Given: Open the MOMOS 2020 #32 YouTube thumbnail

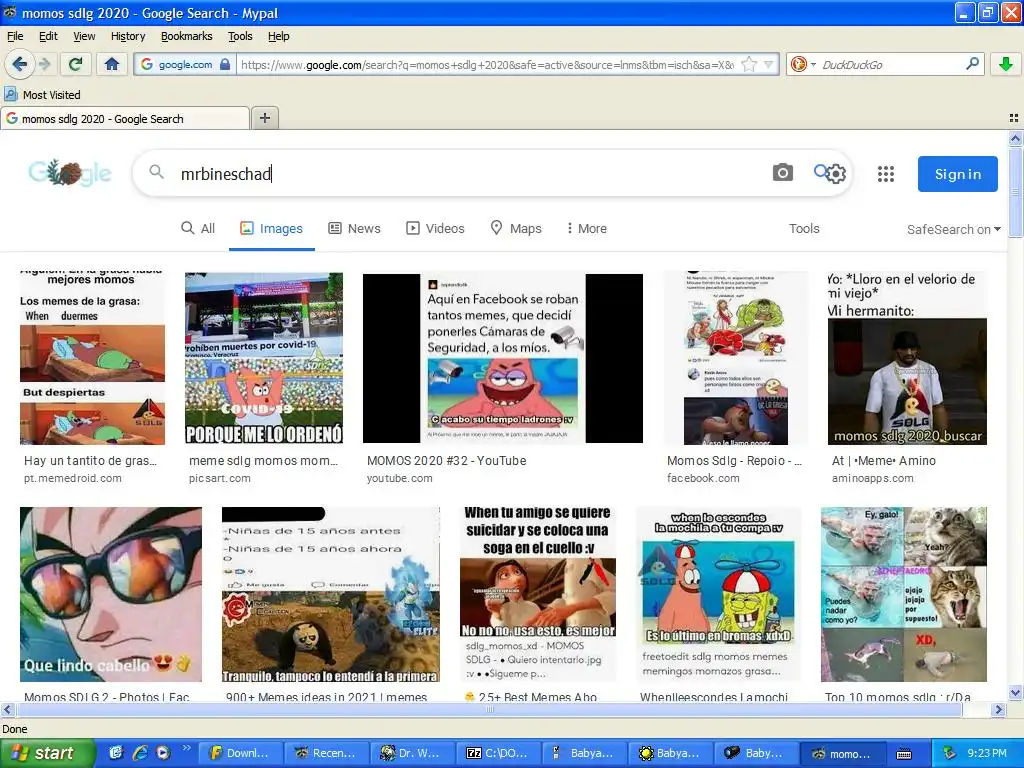Looking at the screenshot, I should click(503, 359).
